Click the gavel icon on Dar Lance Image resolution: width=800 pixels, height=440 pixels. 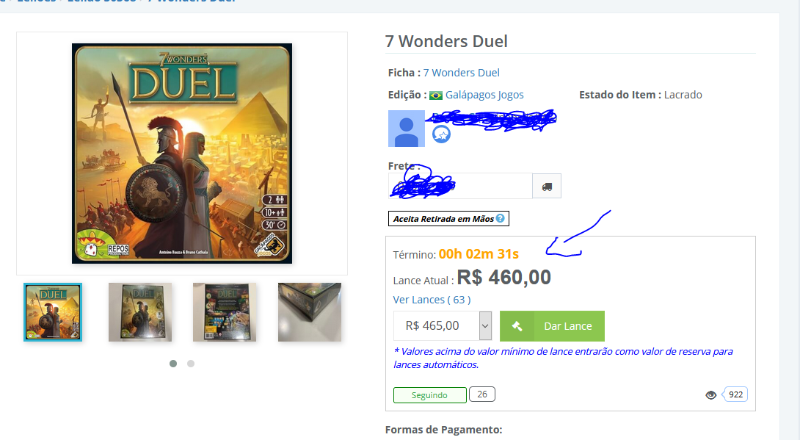click(x=517, y=326)
